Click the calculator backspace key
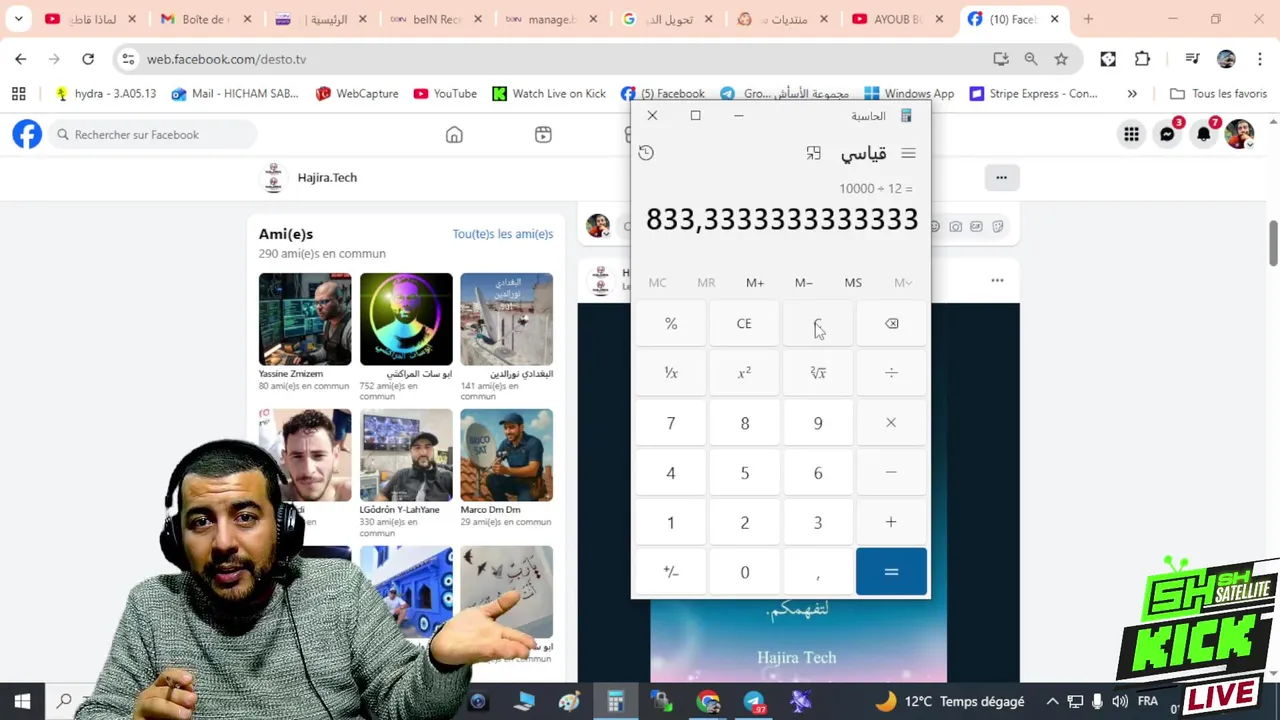This screenshot has width=1280, height=720. click(x=891, y=323)
